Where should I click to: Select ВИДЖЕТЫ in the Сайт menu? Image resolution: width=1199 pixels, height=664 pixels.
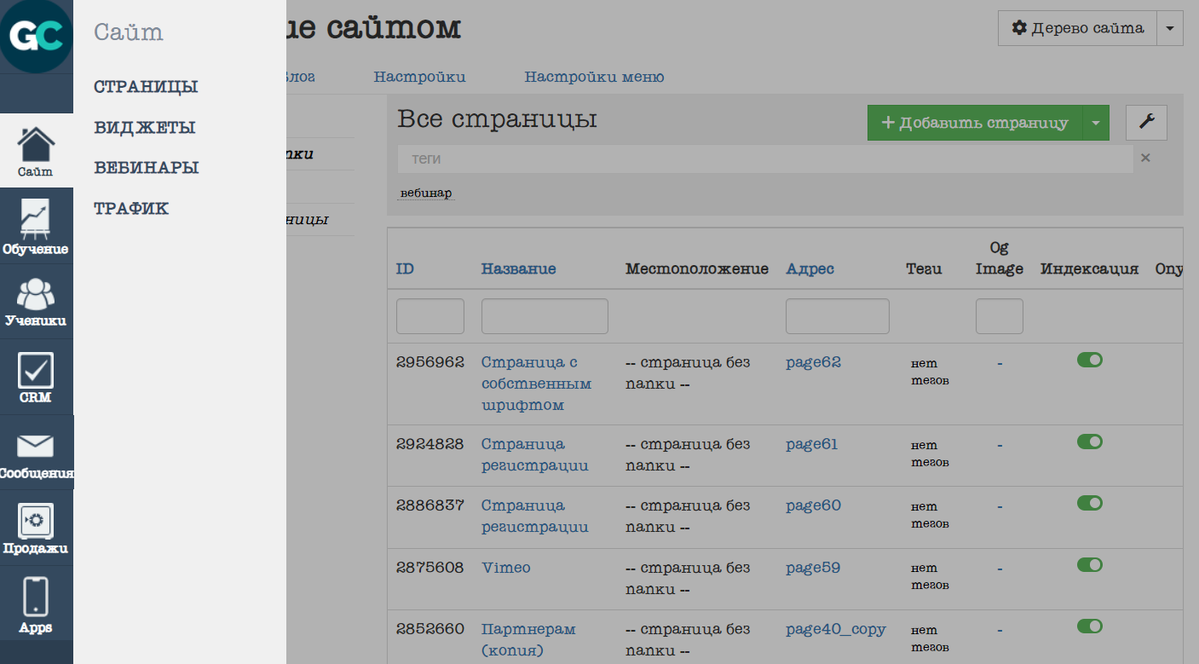point(145,127)
